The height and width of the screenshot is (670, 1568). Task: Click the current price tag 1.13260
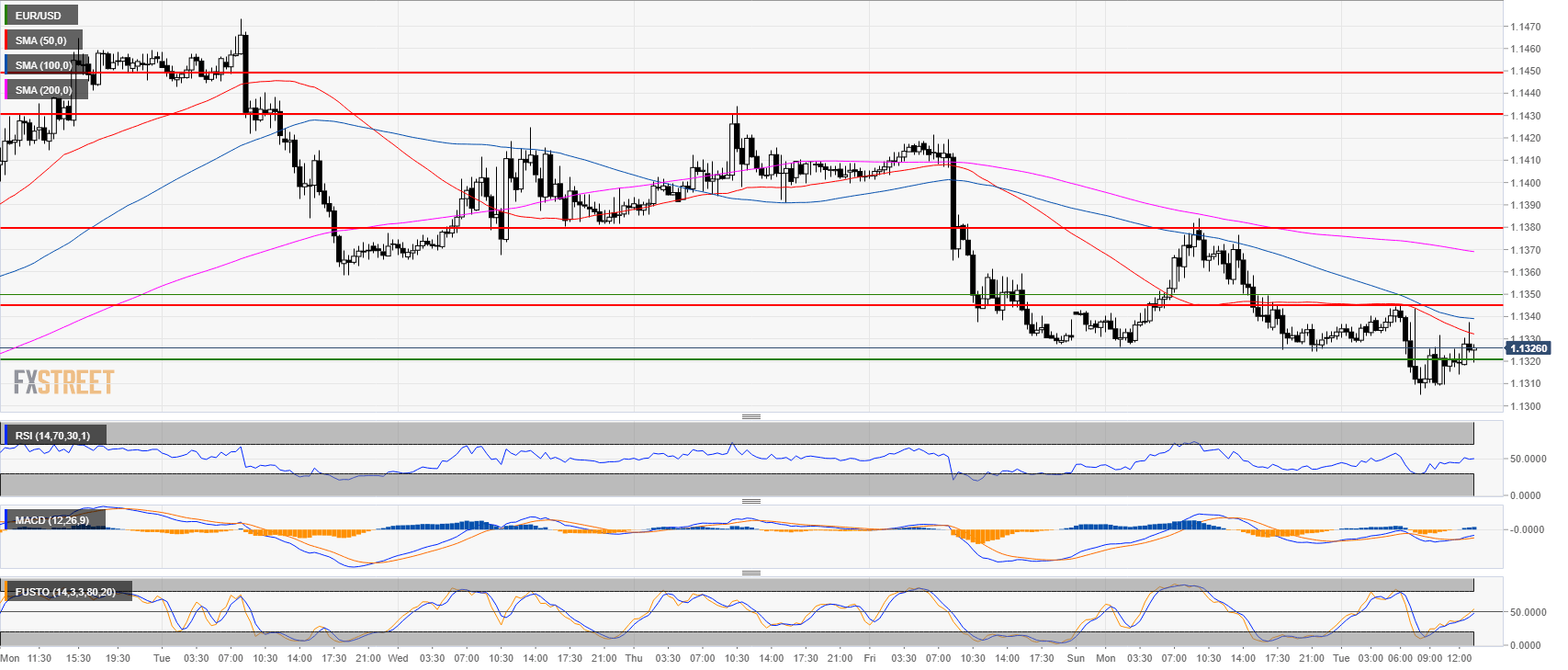pyautogui.click(x=1528, y=348)
